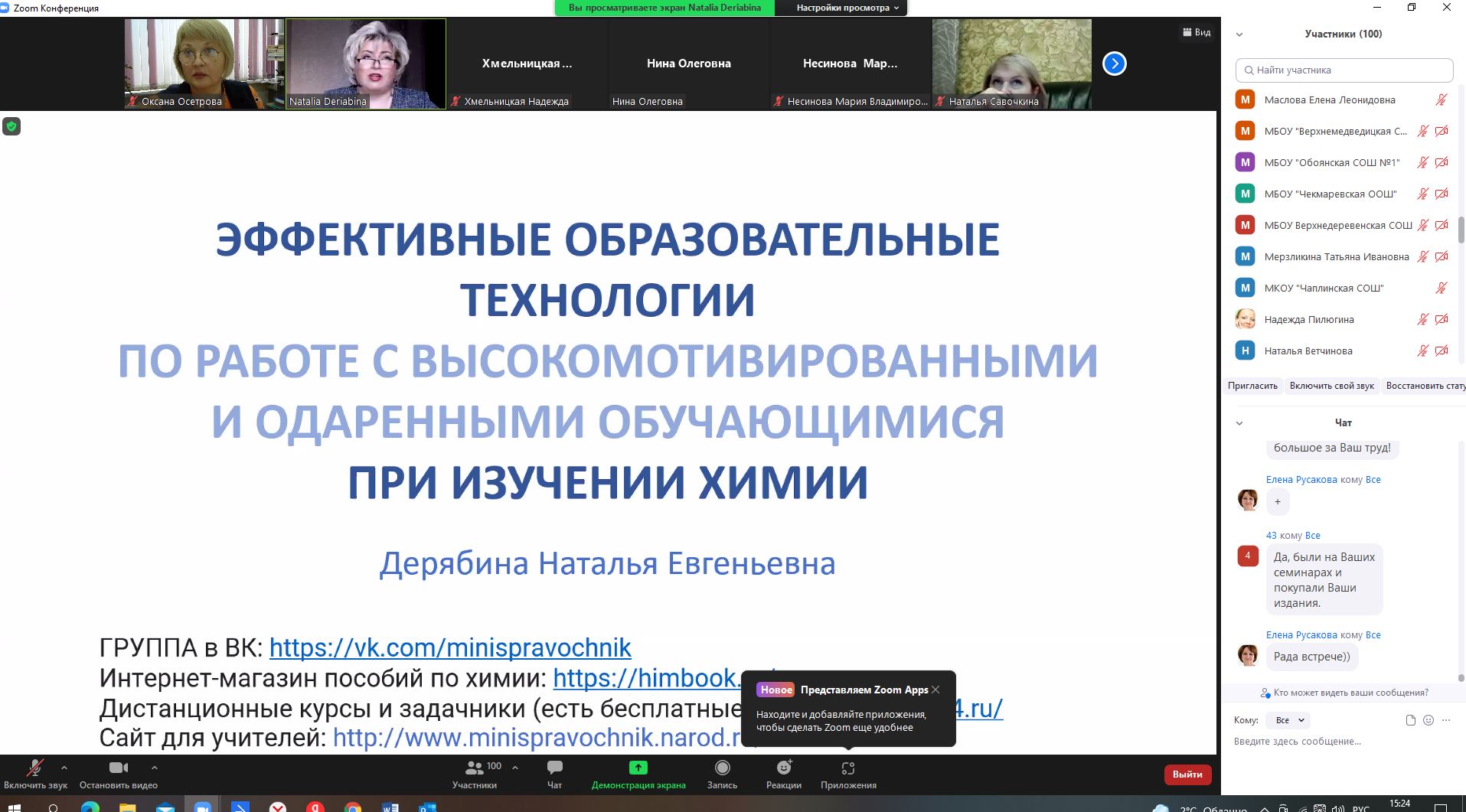Close the Представляем Zoom Apps popup
The width and height of the screenshot is (1466, 812).
pos(935,690)
